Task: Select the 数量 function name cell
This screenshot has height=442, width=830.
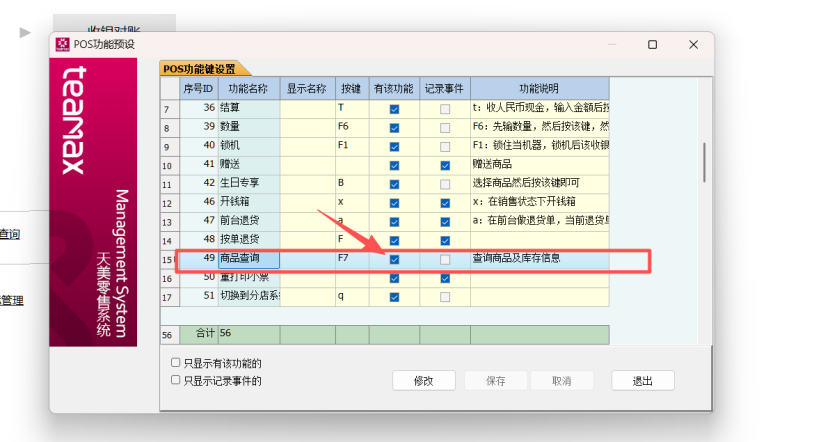Action: click(x=249, y=128)
